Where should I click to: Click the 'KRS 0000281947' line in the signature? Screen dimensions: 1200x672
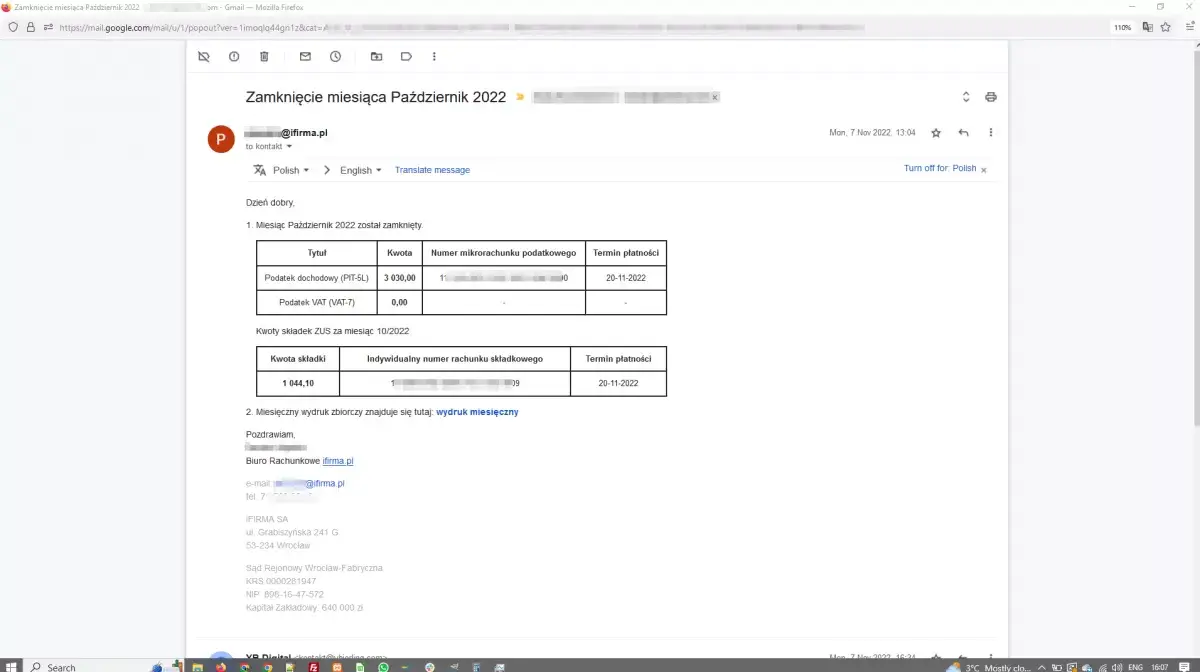click(x=281, y=581)
